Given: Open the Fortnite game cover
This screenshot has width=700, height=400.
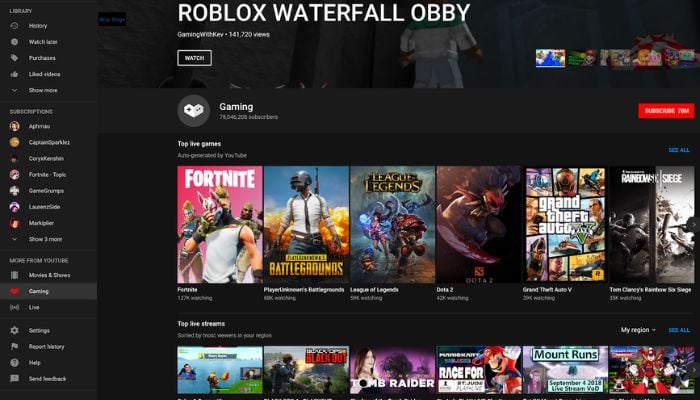Looking at the screenshot, I should point(220,225).
